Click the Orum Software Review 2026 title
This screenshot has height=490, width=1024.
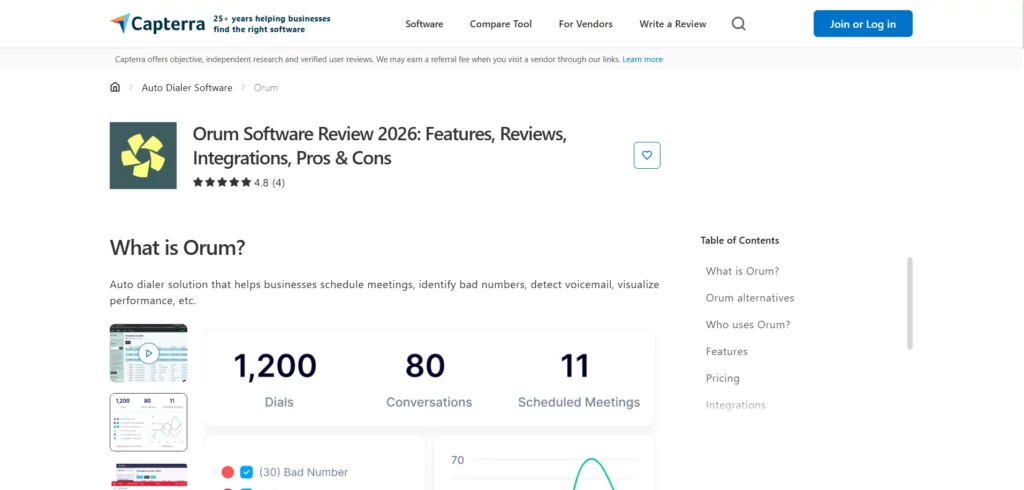point(379,146)
